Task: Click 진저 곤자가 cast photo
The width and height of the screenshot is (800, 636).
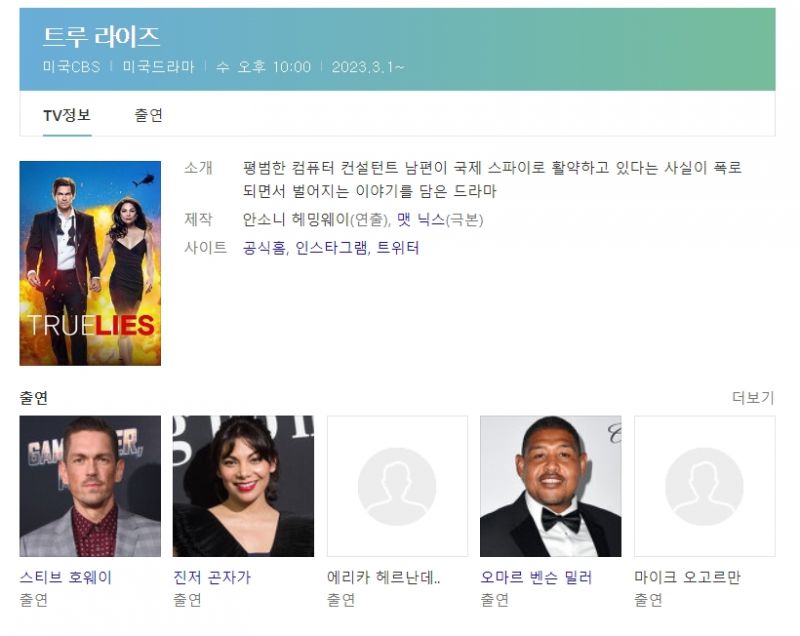Action: pos(244,486)
